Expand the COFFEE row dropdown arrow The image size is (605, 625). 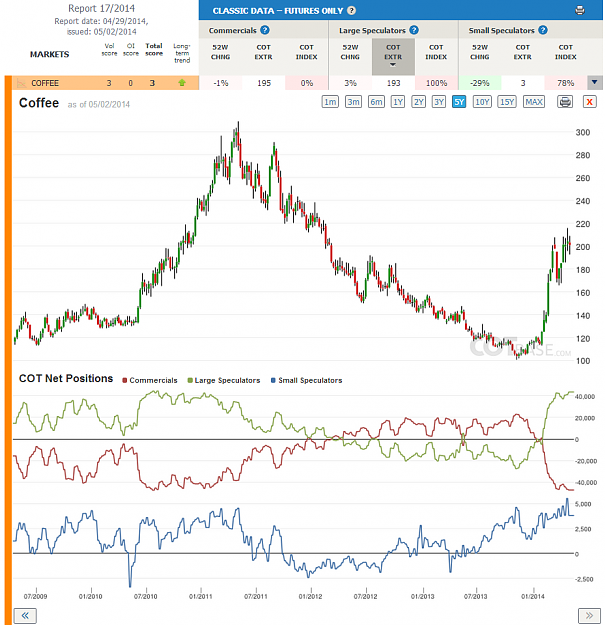click(x=595, y=83)
